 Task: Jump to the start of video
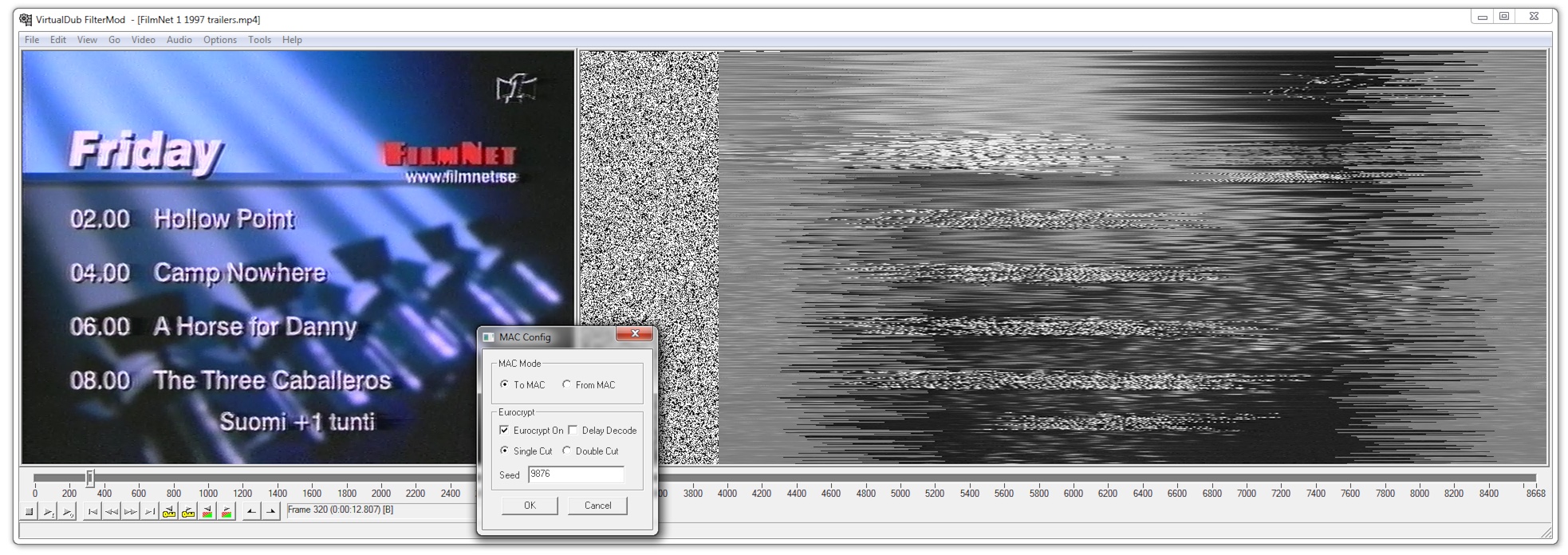tap(93, 511)
